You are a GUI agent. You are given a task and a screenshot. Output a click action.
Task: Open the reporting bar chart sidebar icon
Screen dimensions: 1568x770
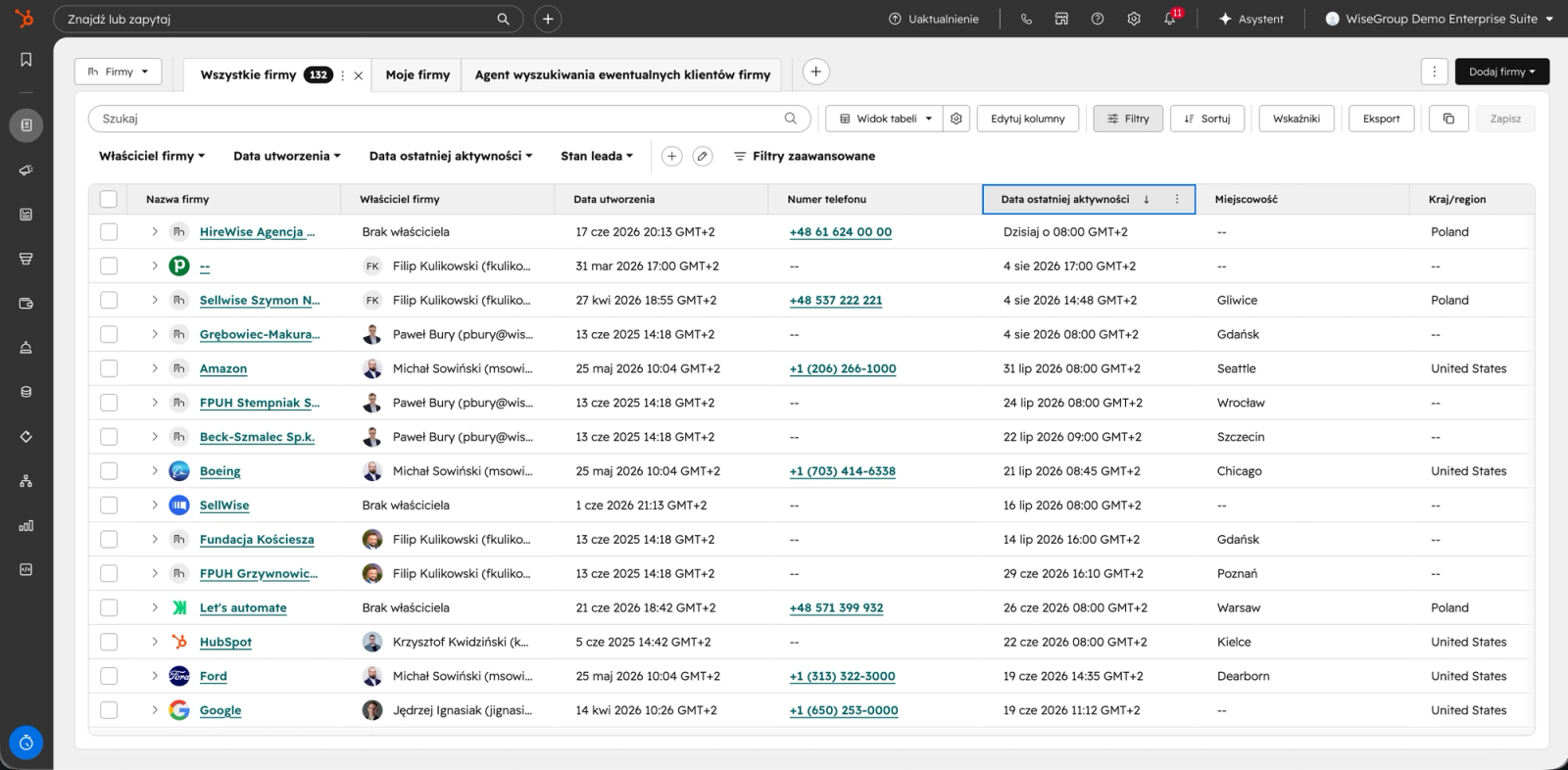tap(26, 525)
